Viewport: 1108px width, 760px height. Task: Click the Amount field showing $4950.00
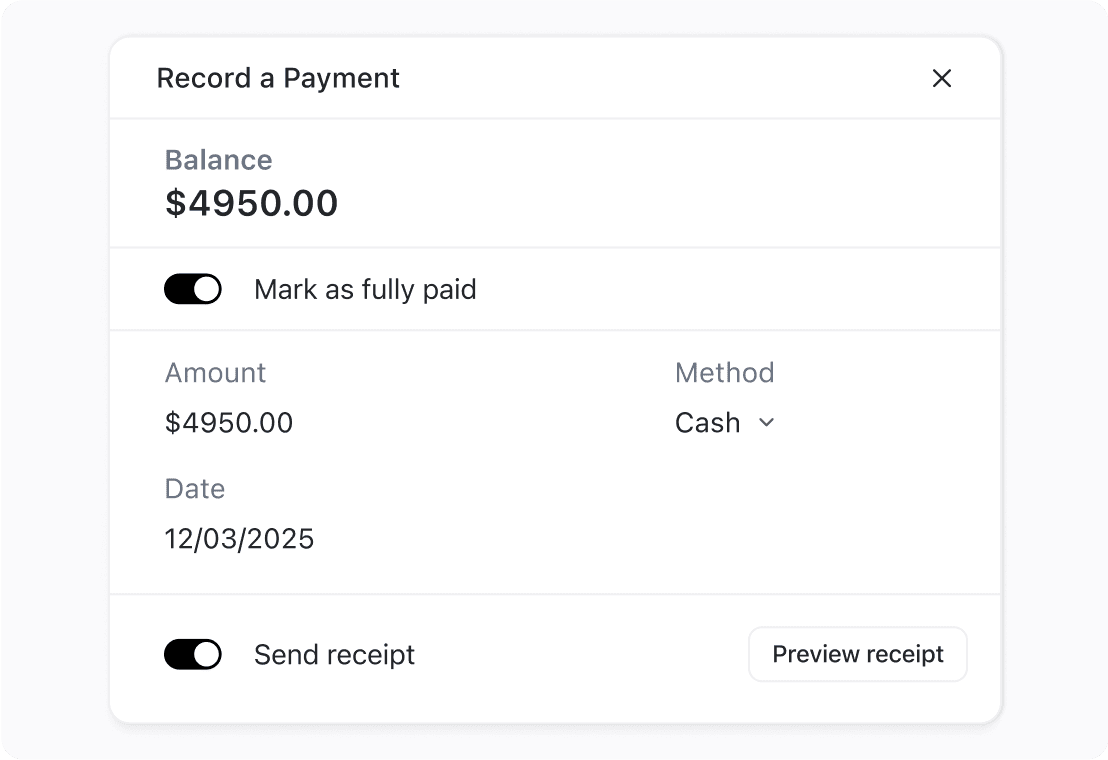(229, 423)
